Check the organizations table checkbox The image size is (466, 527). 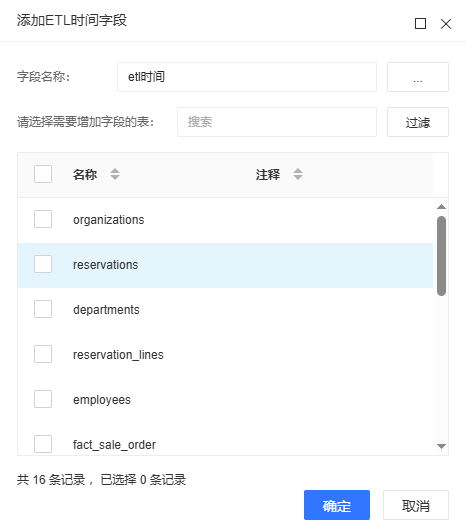point(43,219)
